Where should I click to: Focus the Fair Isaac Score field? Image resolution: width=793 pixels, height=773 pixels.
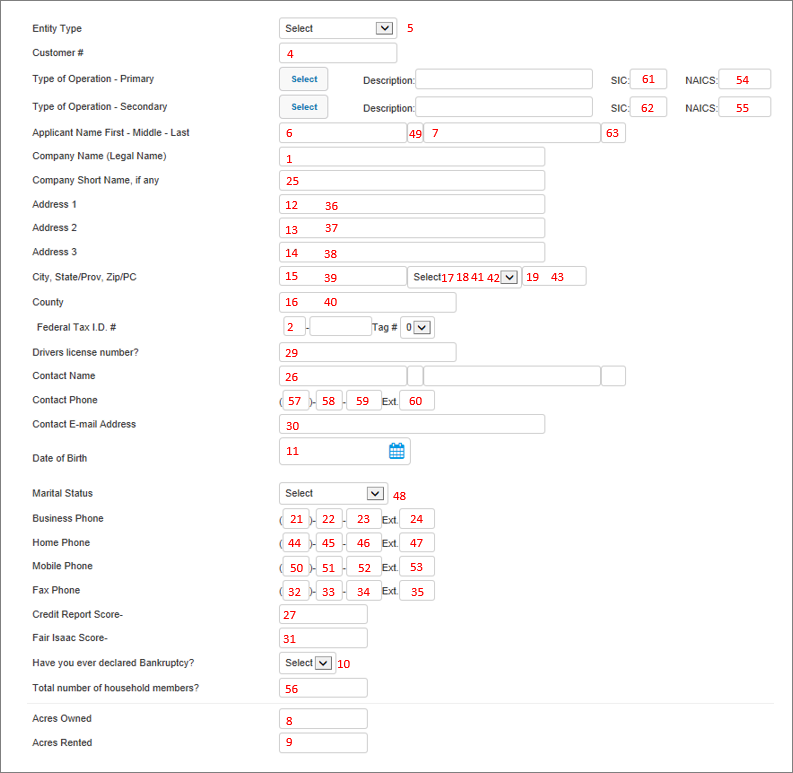(323, 638)
